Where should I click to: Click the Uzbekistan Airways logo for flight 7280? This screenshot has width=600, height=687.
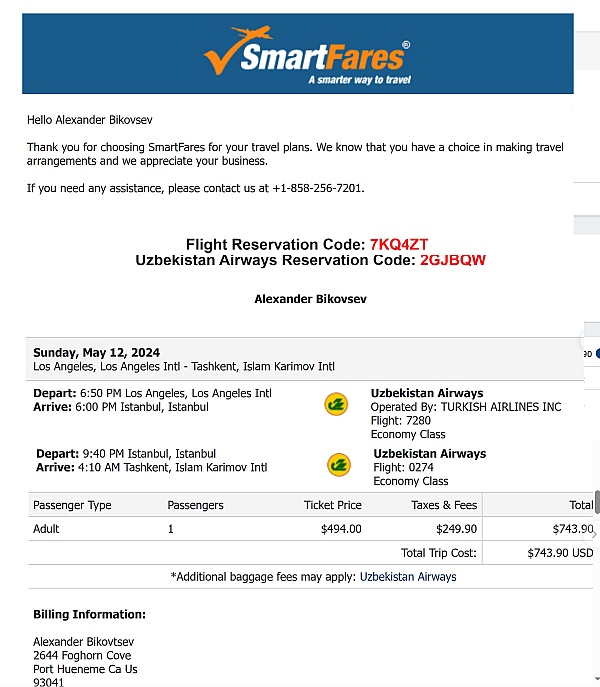[x=336, y=404]
